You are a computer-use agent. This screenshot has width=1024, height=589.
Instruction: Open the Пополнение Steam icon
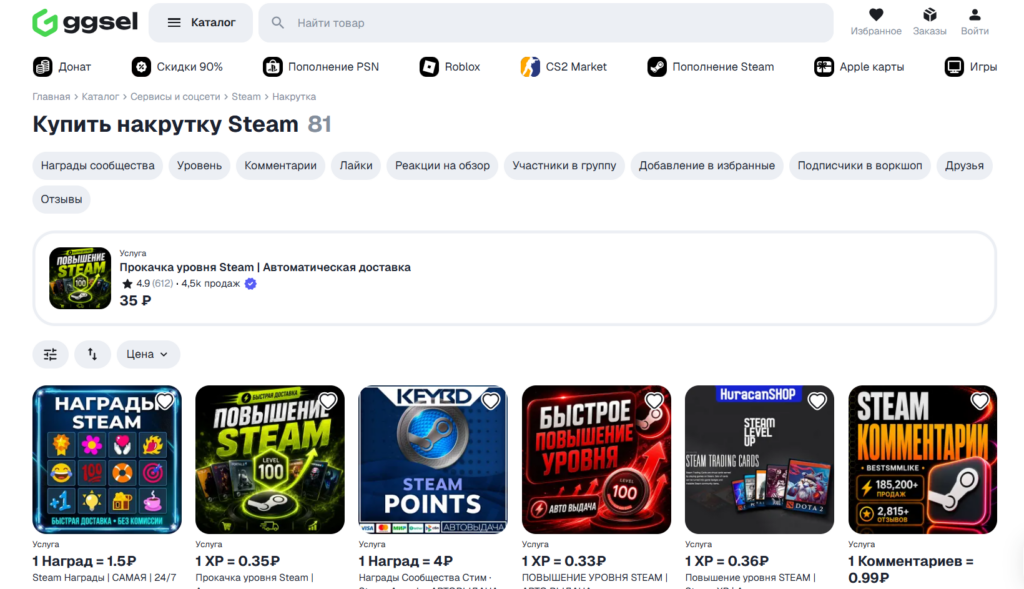click(657, 67)
